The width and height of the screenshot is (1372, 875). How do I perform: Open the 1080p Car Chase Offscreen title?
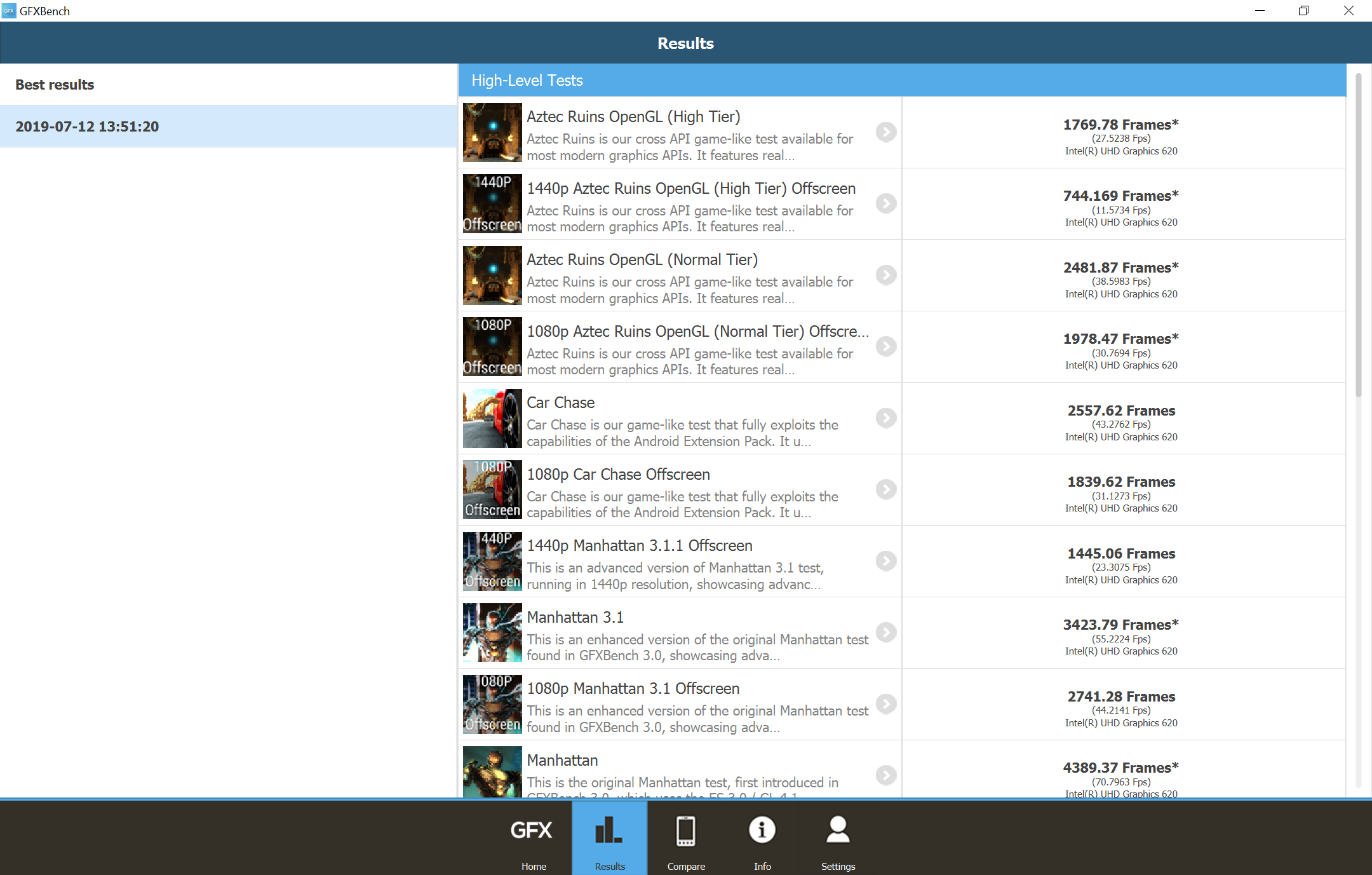coord(618,475)
